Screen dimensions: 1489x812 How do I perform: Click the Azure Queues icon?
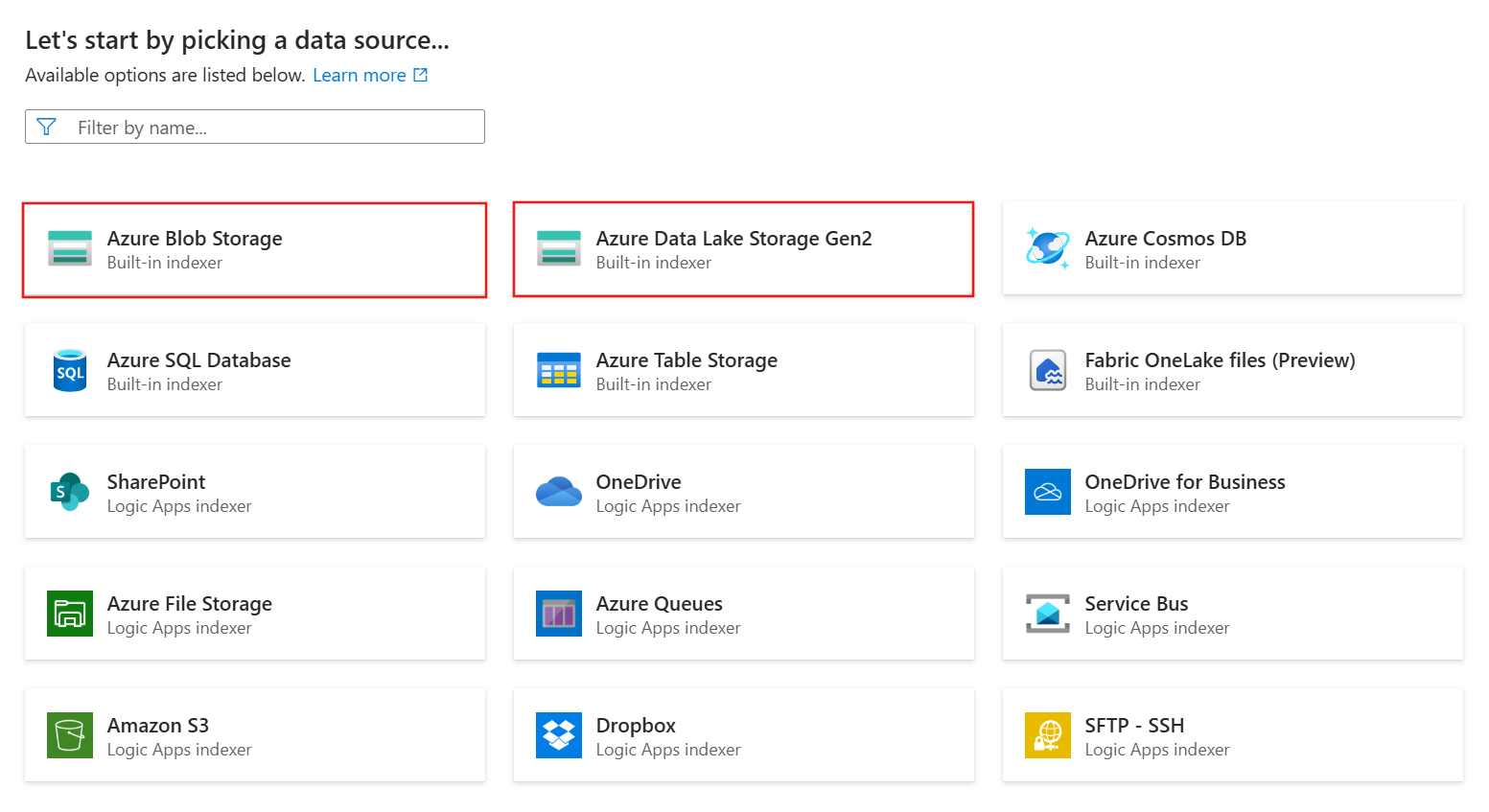pos(559,614)
